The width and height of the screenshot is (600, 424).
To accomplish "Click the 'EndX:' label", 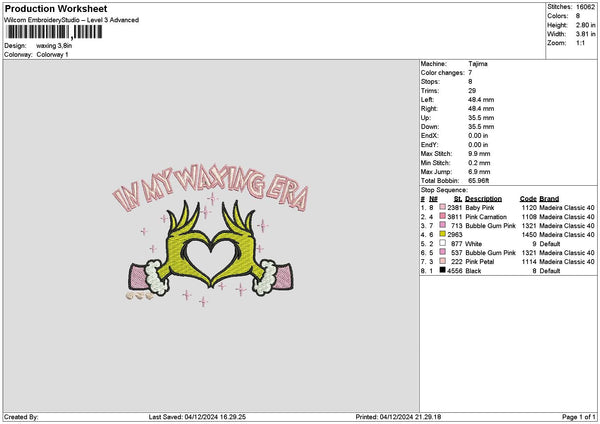I will (430, 135).
